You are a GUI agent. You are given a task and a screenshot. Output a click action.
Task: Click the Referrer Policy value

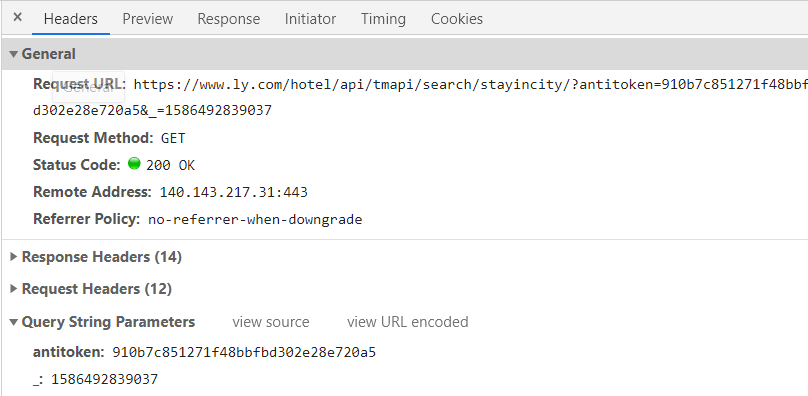click(255, 220)
